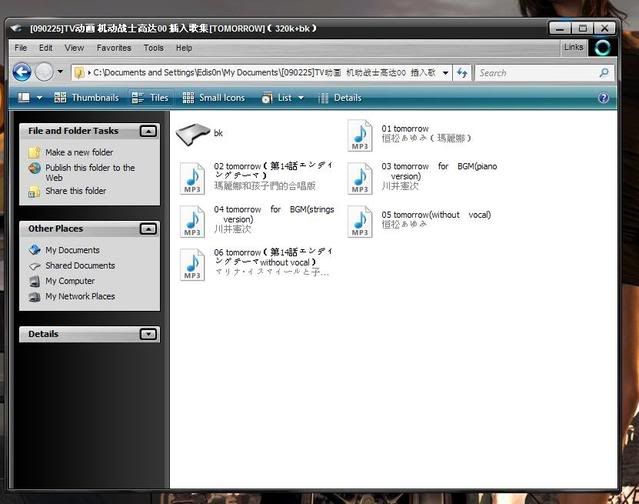The width and height of the screenshot is (639, 504).
Task: Click inside the Search input field
Action: pos(535,73)
